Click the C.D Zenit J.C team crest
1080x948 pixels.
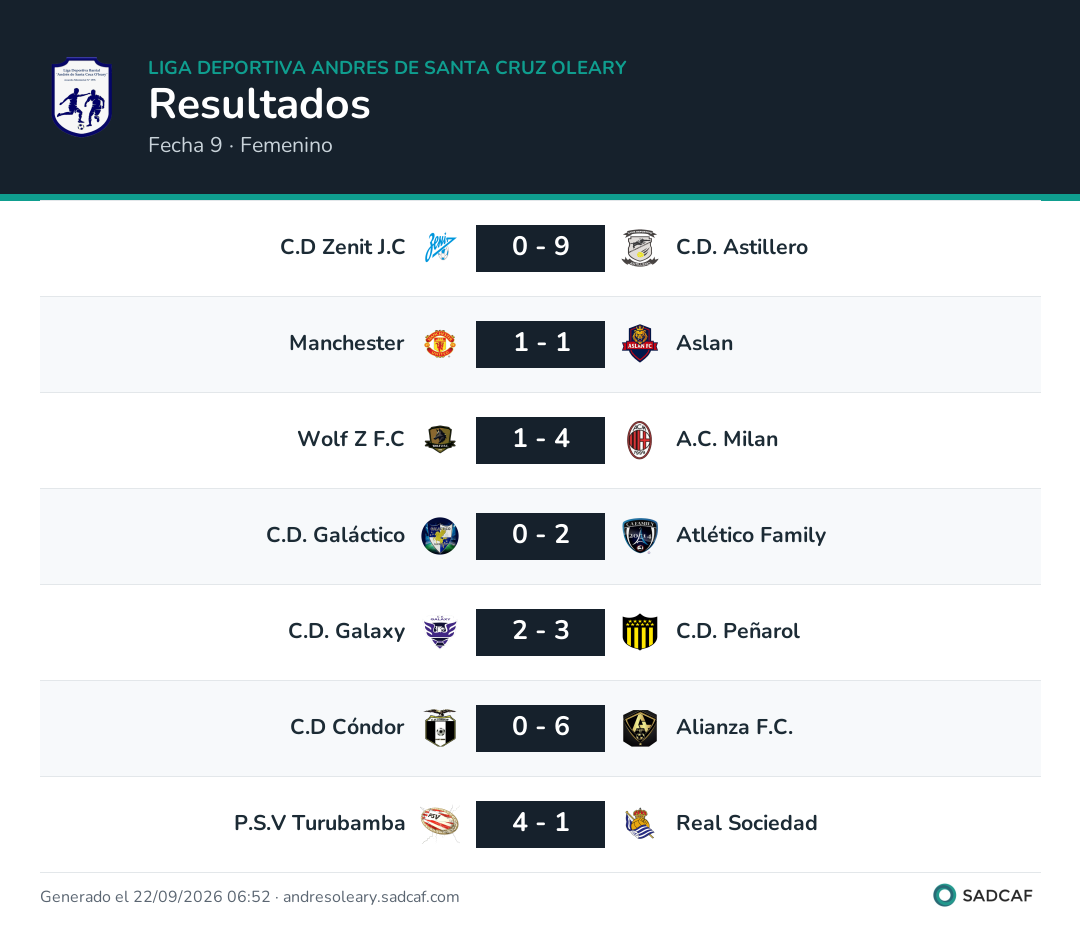(440, 248)
